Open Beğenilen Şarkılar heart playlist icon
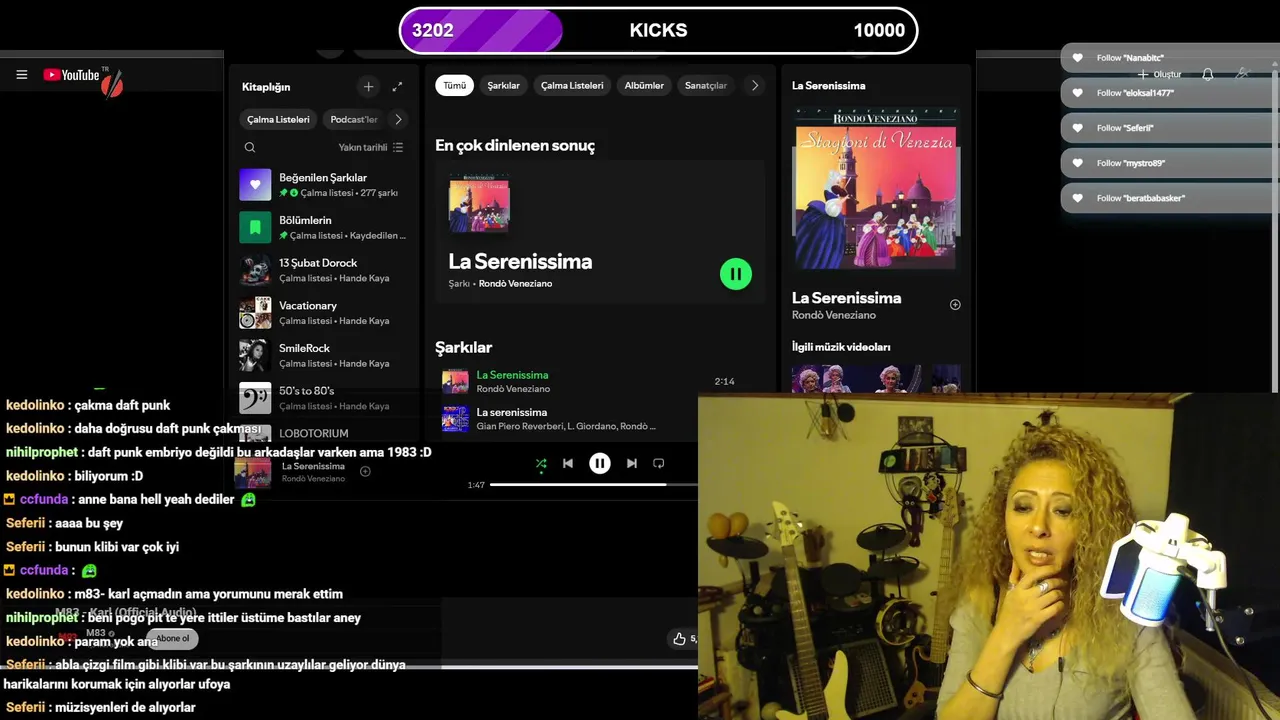Screen dimensions: 1280x720 pyautogui.click(x=255, y=185)
